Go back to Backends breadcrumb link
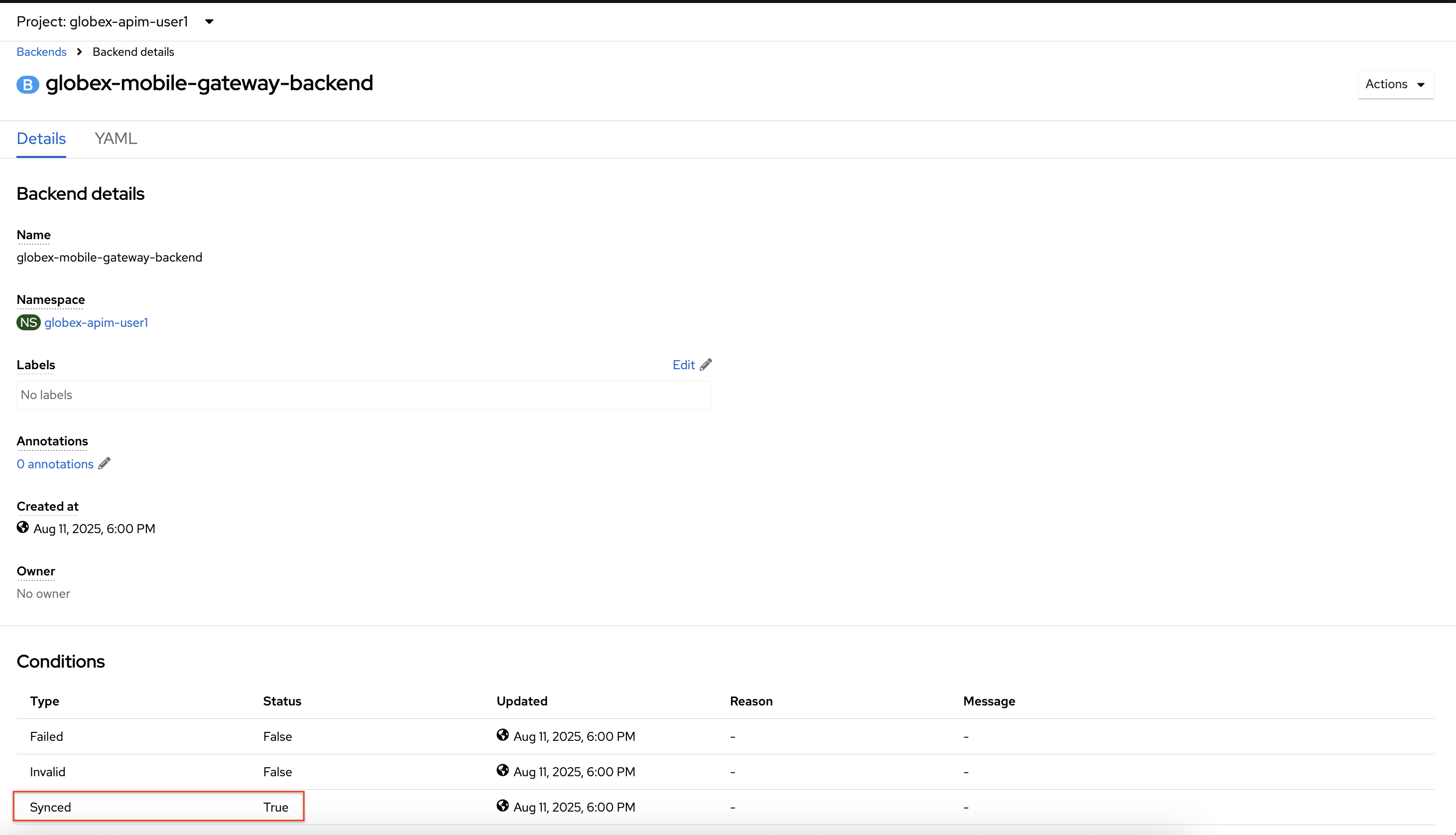 click(x=41, y=52)
